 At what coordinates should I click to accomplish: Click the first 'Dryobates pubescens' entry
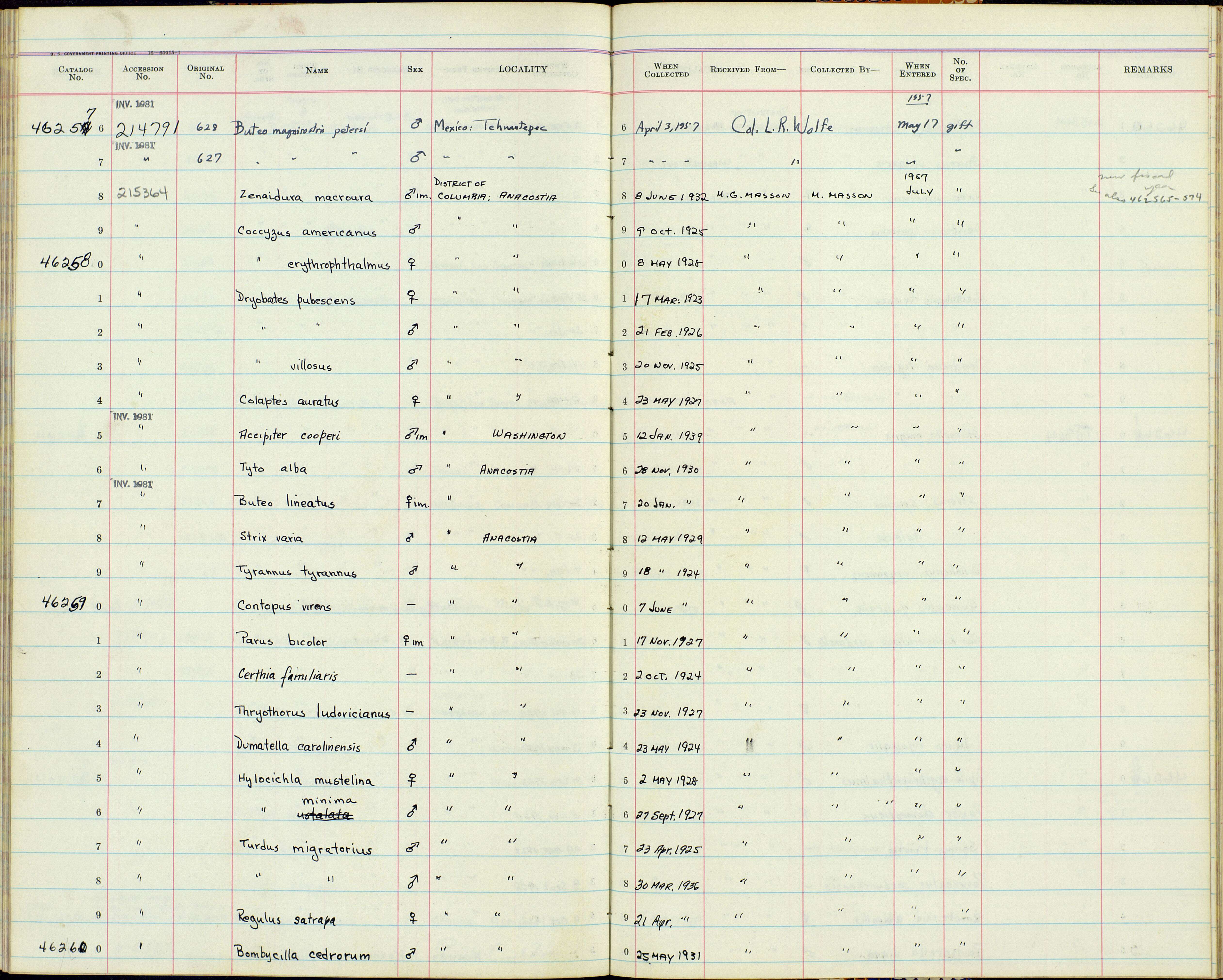(296, 299)
